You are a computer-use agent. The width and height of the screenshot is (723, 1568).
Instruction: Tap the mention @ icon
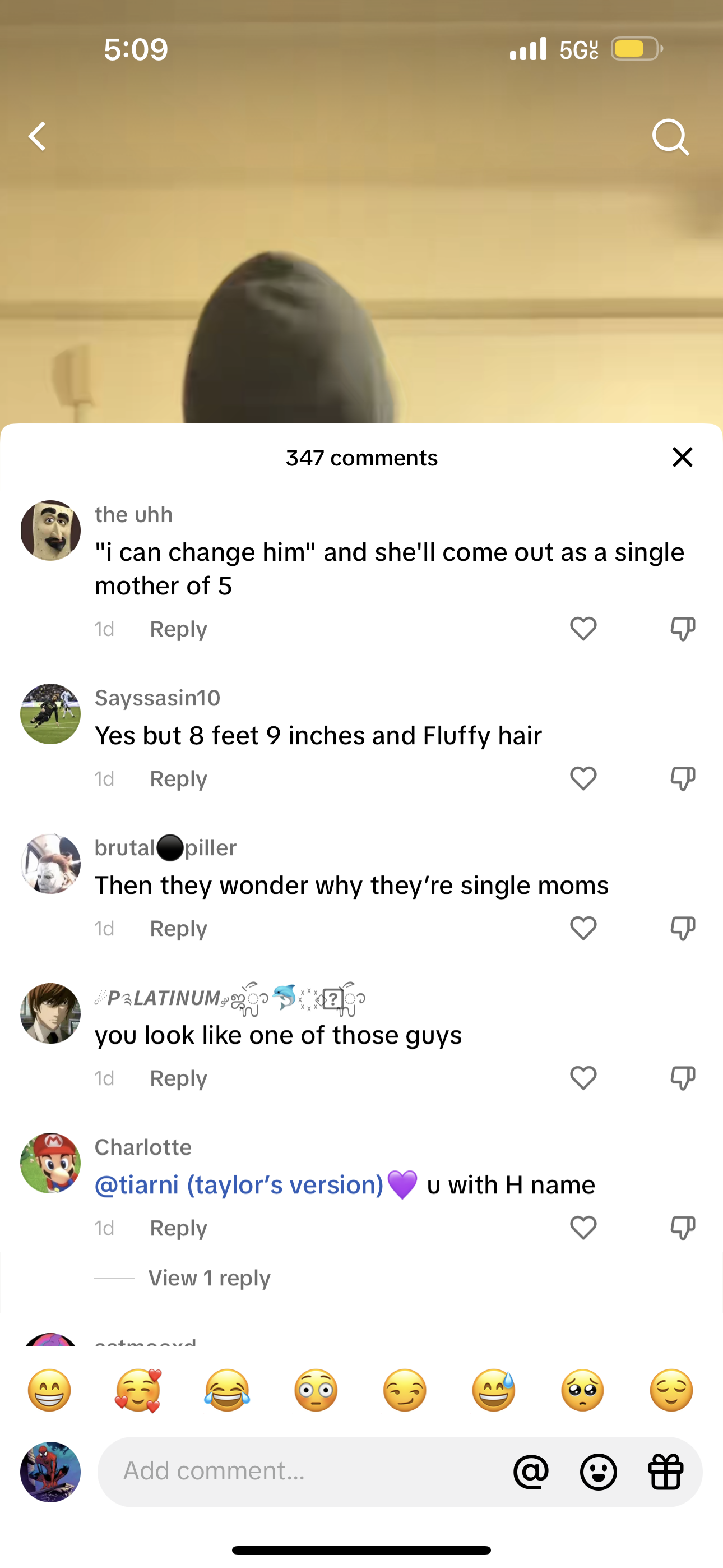(531, 1472)
